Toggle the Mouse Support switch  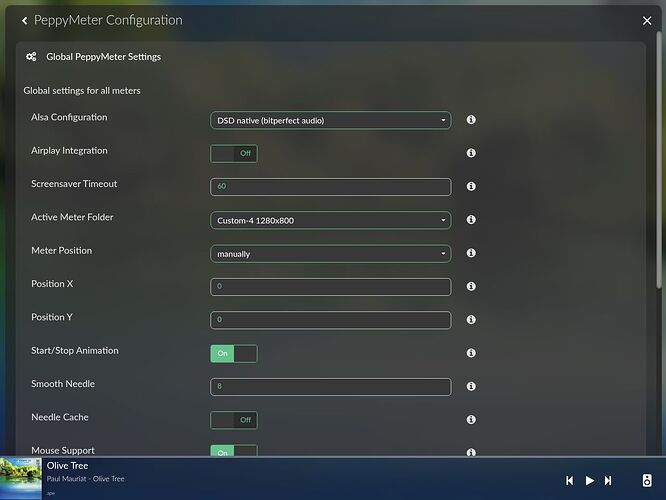[x=234, y=451]
